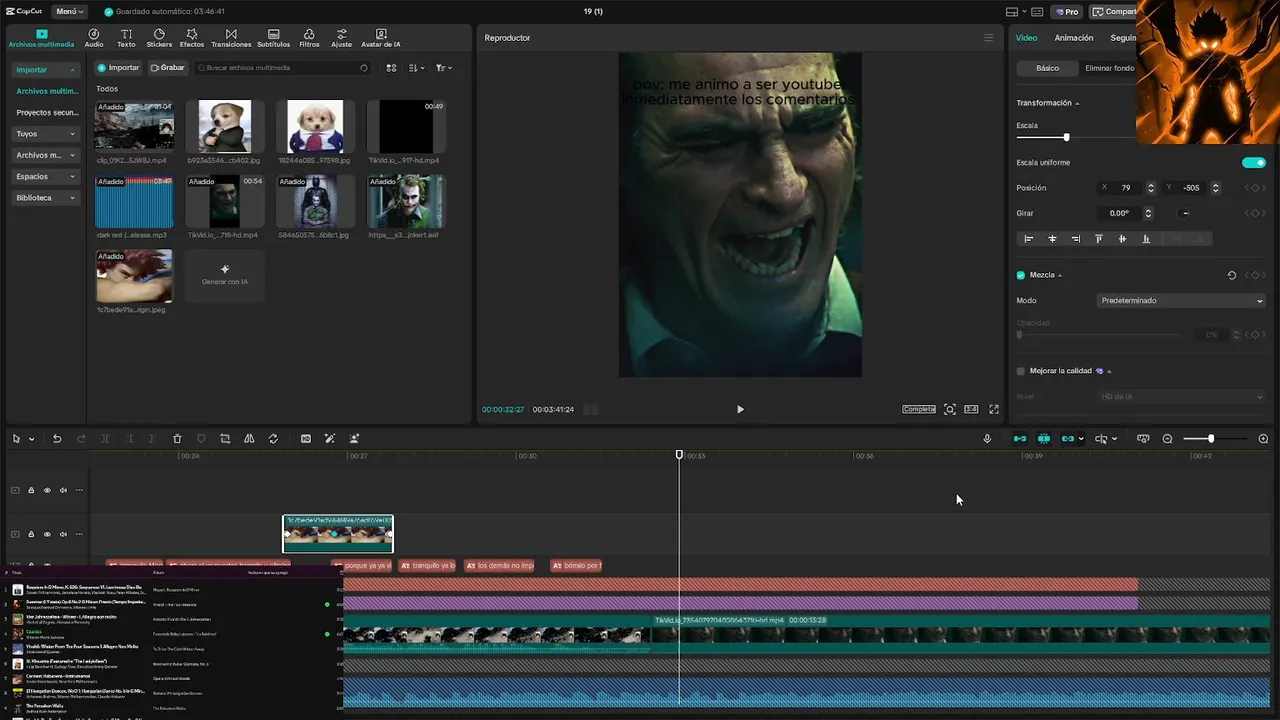Image resolution: width=1280 pixels, height=720 pixels.
Task: Open the Transiciones tab
Action: point(231,38)
